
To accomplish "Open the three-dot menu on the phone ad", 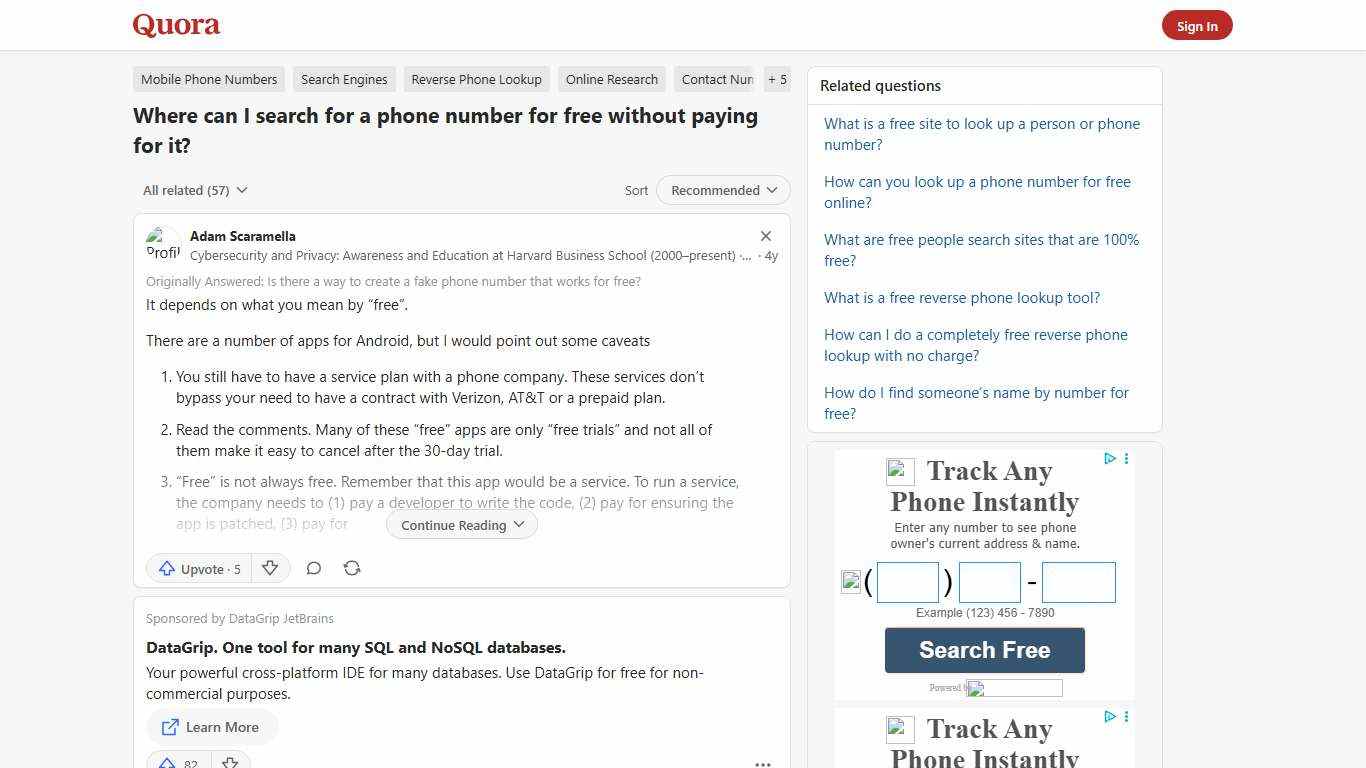I will 1126,459.
